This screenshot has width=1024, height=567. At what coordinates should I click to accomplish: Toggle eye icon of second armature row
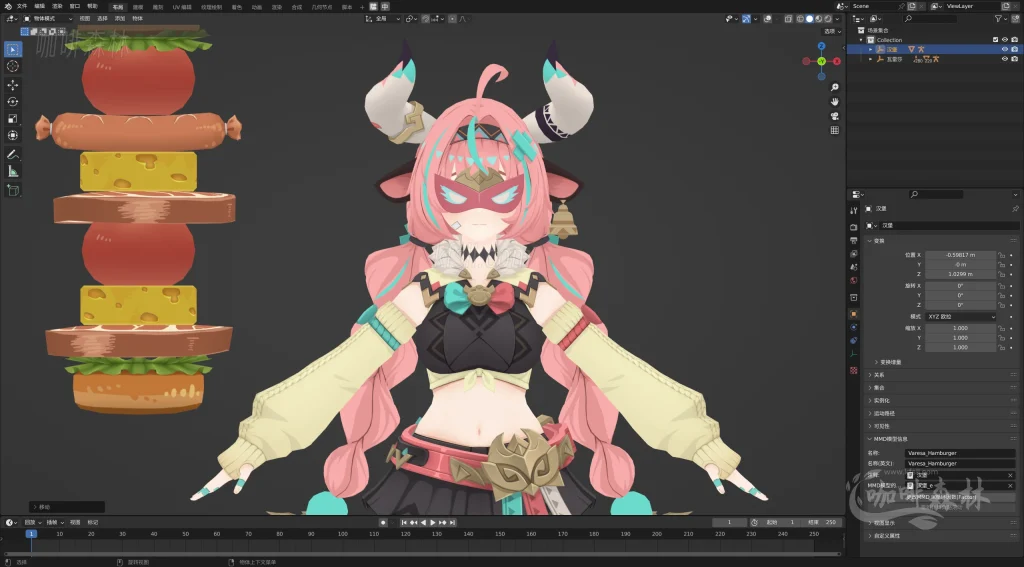(x=1005, y=59)
